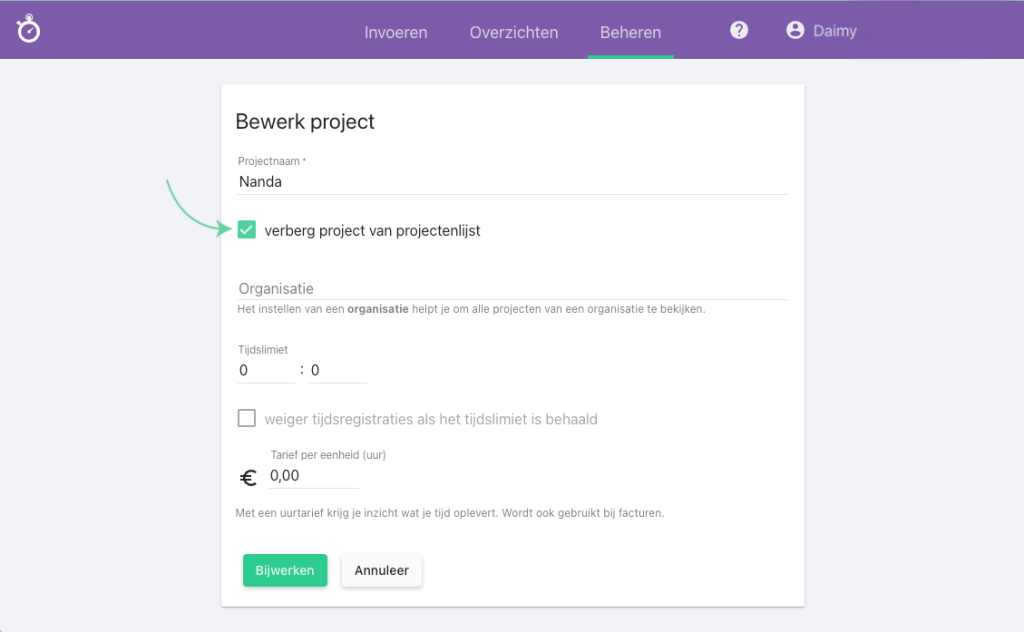Select the Beheren tab
The height and width of the screenshot is (632, 1024).
(630, 32)
